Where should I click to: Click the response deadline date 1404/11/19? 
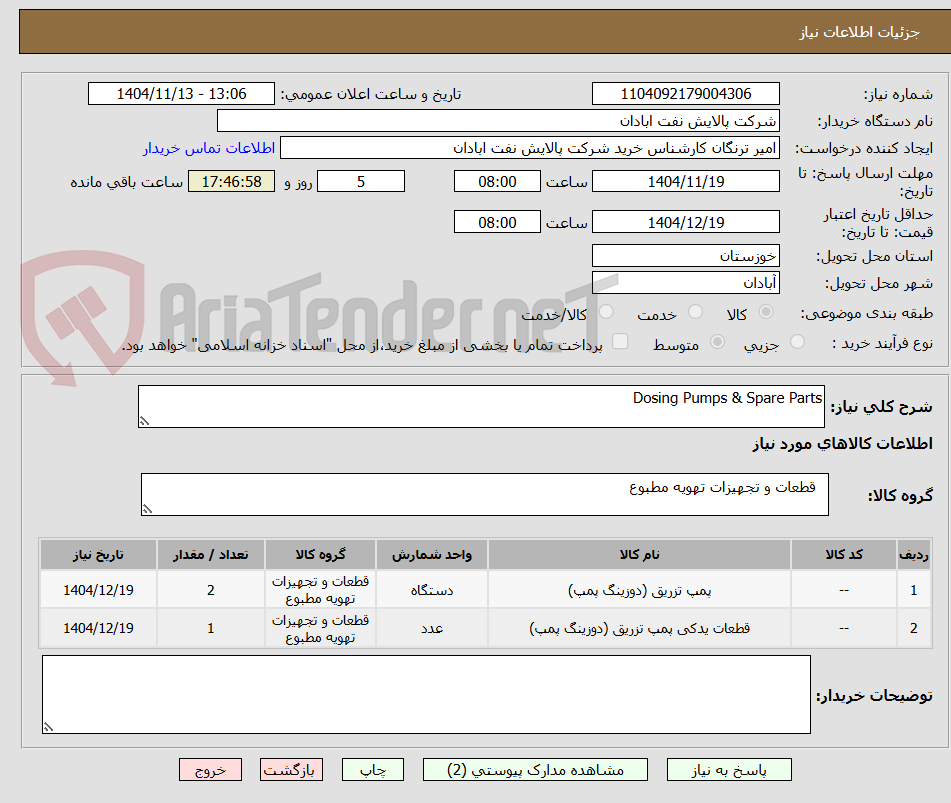tap(685, 181)
